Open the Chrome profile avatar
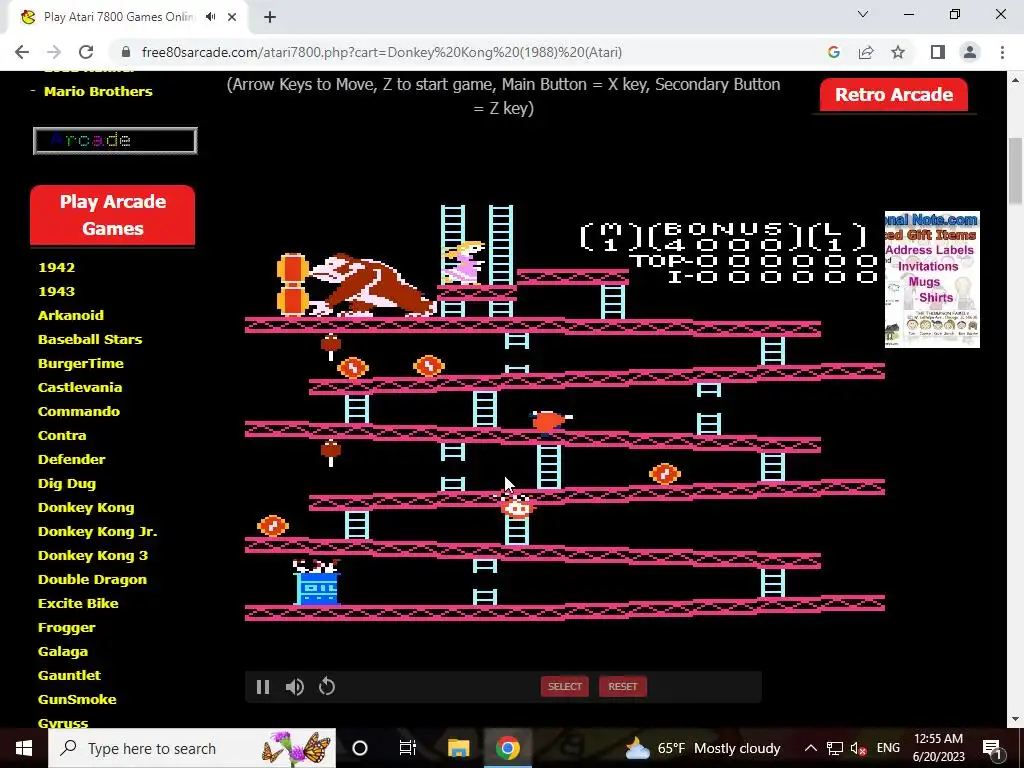 (970, 52)
